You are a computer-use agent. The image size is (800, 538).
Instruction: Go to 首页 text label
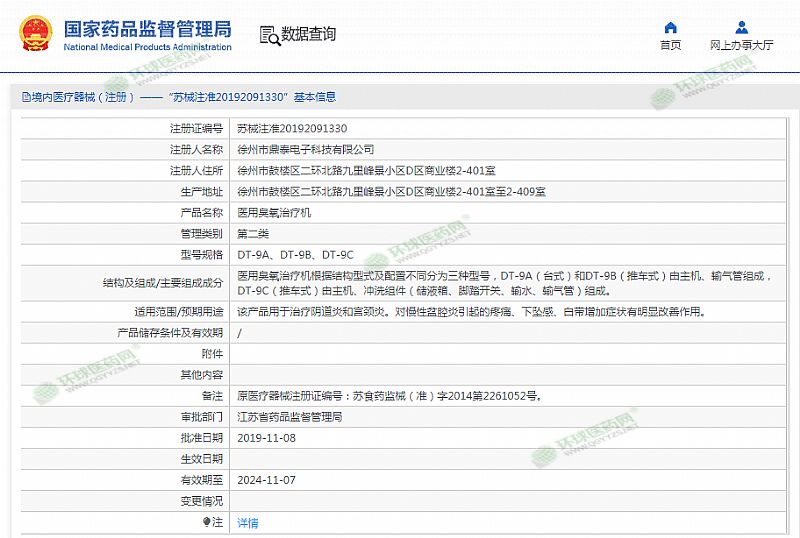click(x=671, y=45)
